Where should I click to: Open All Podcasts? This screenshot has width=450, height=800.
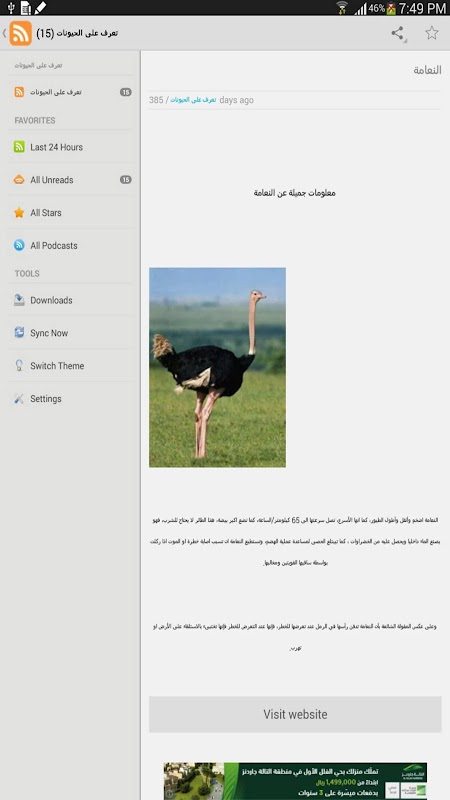71,245
